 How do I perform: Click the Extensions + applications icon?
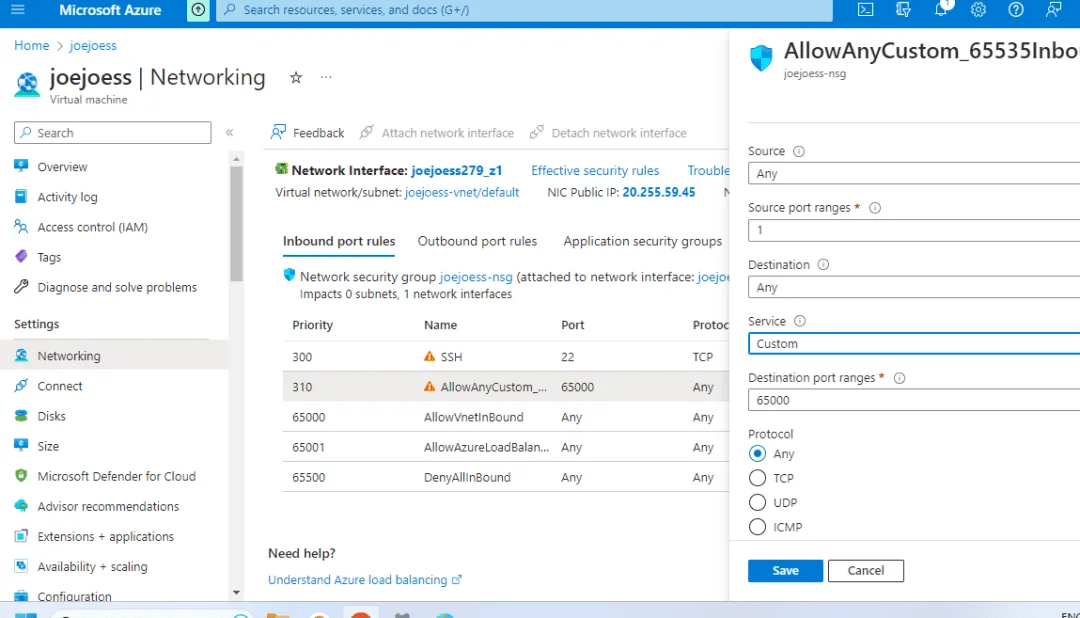pyautogui.click(x=21, y=536)
